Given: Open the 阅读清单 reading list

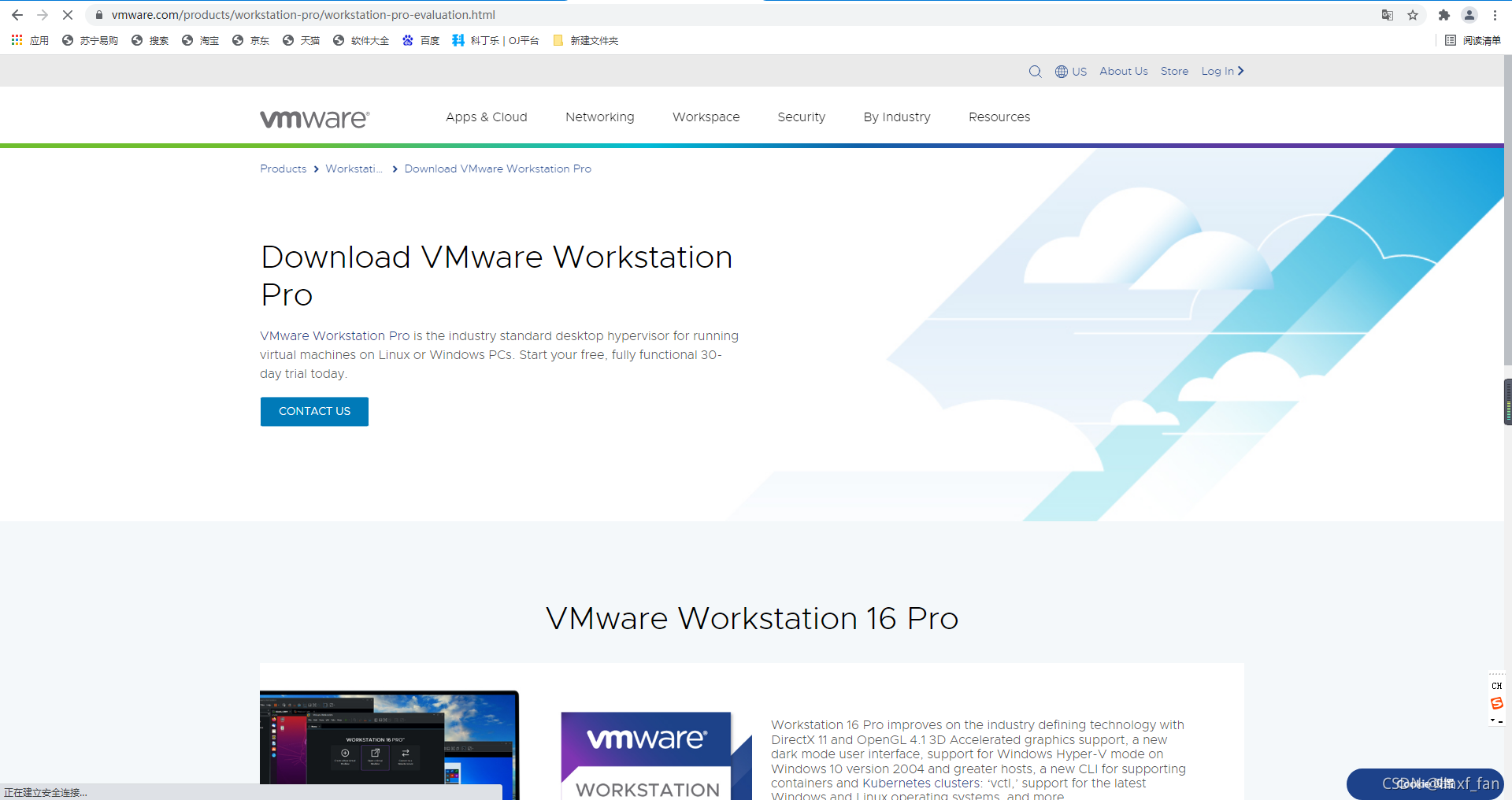Looking at the screenshot, I should click(x=1473, y=40).
